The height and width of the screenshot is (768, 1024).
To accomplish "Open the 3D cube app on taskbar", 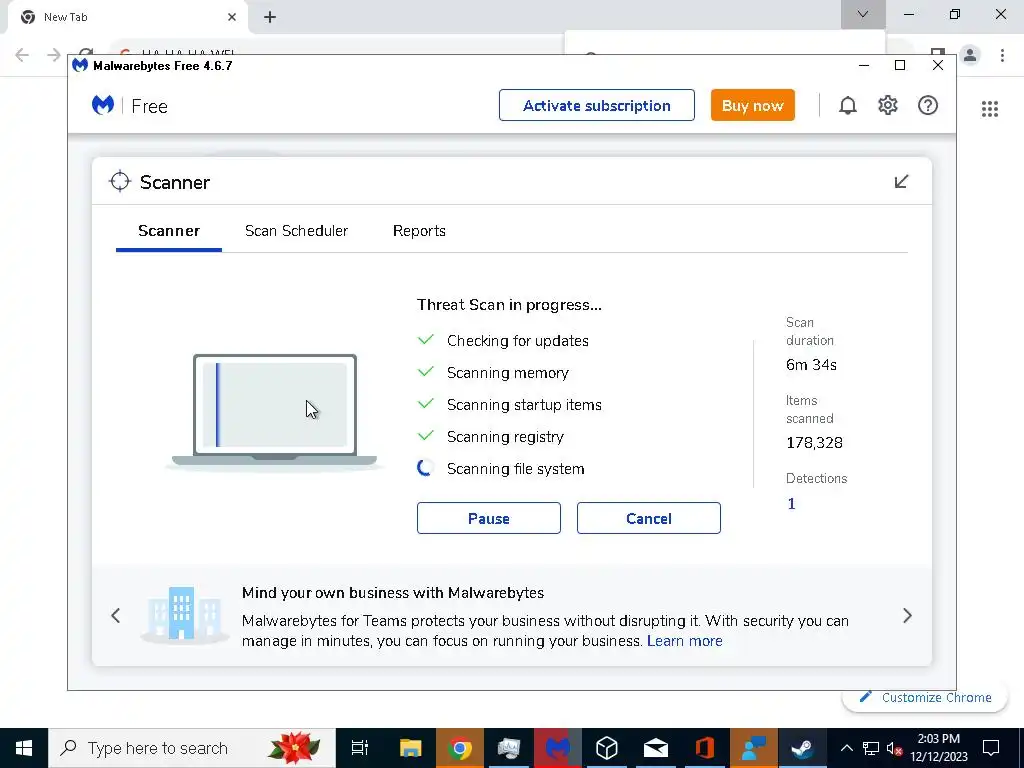I will (x=607, y=748).
